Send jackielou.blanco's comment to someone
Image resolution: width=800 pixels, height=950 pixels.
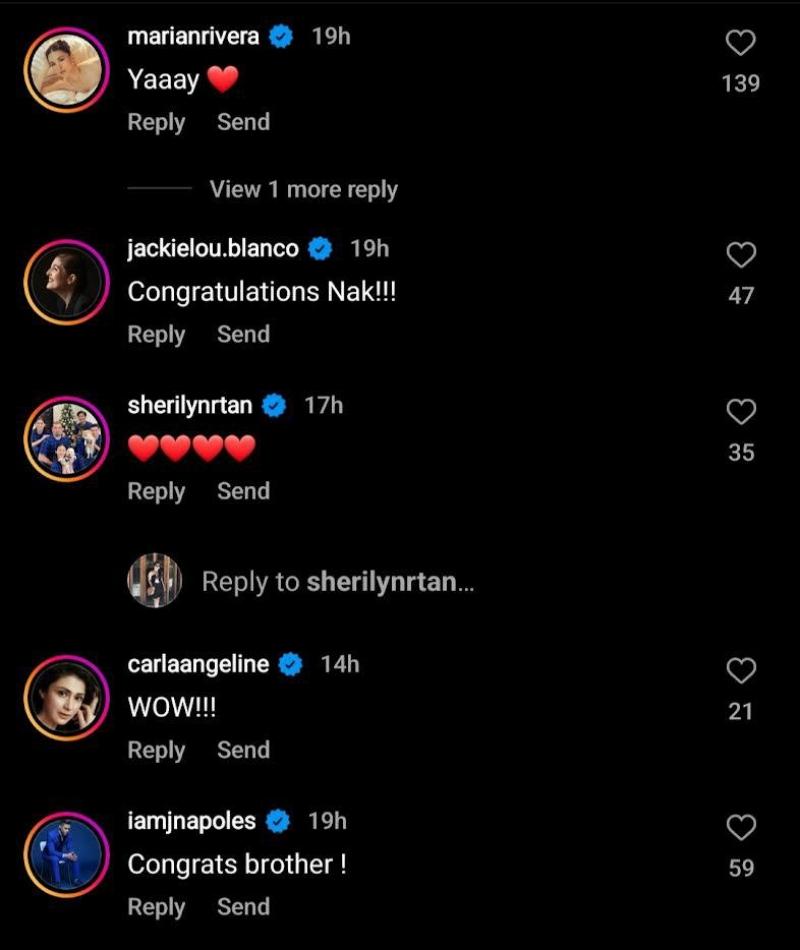click(243, 334)
